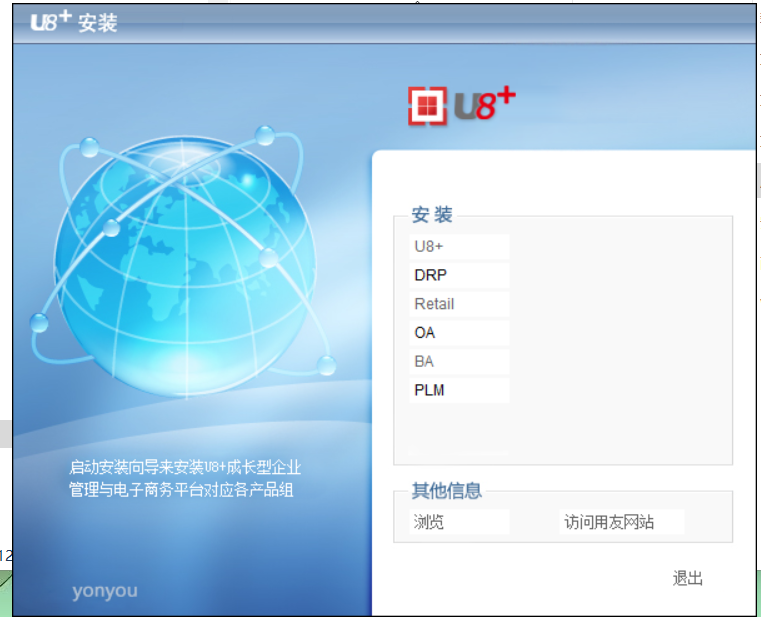This screenshot has height=617, width=761.
Task: Click the 管理与电子商务平台 description line
Action: pyautogui.click(x=181, y=489)
